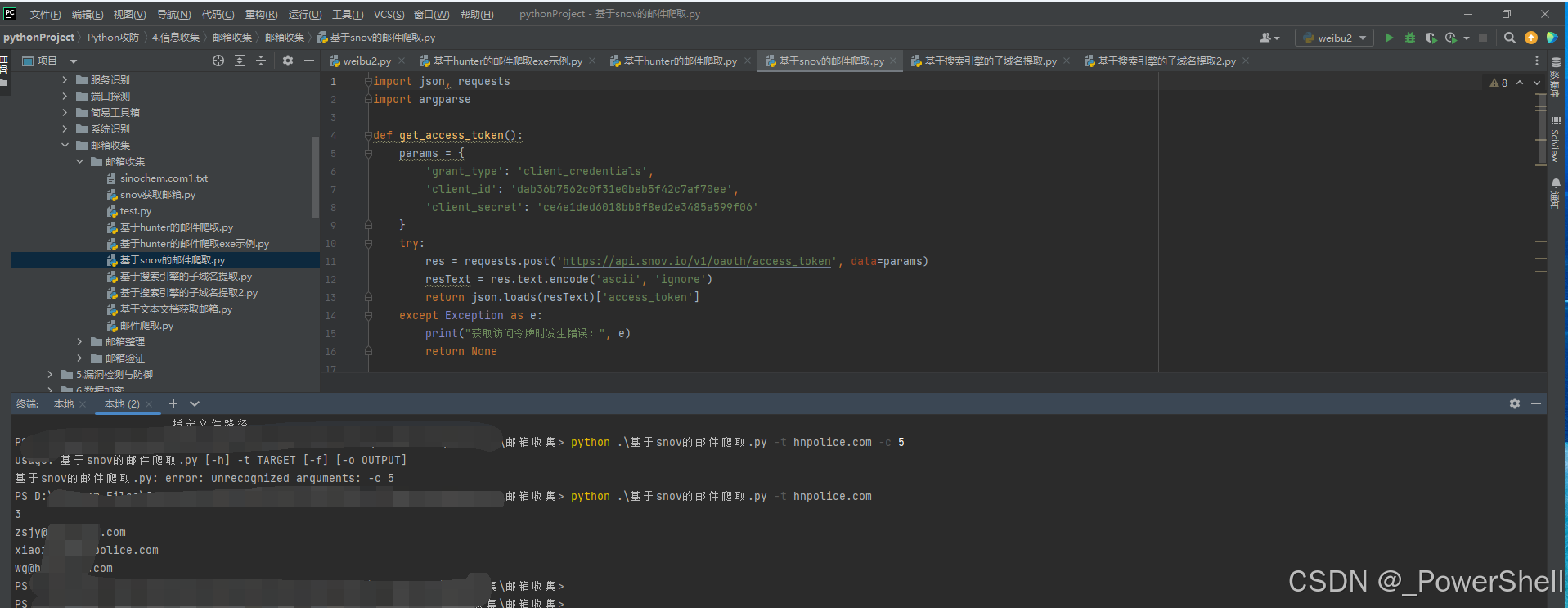Expand the 简易工具箱 folder

(65, 112)
